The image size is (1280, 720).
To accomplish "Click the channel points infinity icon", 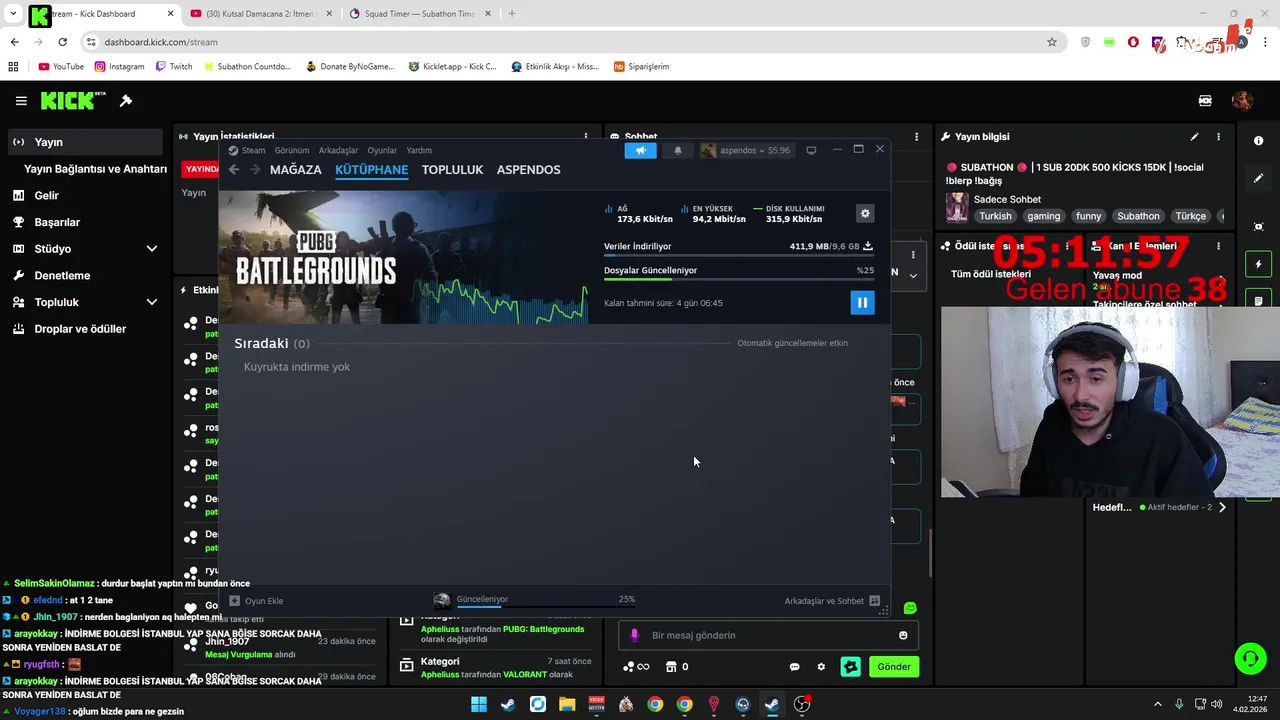I will tap(636, 667).
